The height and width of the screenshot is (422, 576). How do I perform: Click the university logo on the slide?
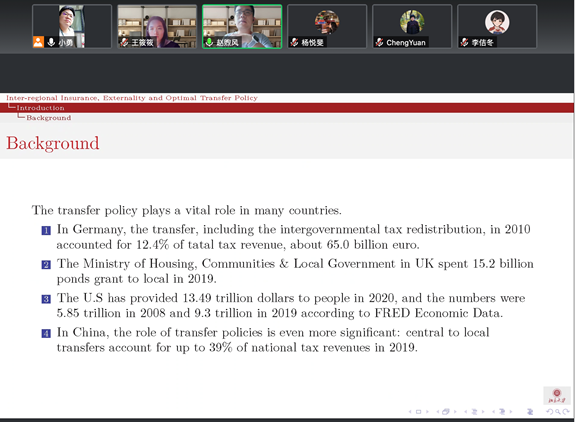tap(557, 396)
